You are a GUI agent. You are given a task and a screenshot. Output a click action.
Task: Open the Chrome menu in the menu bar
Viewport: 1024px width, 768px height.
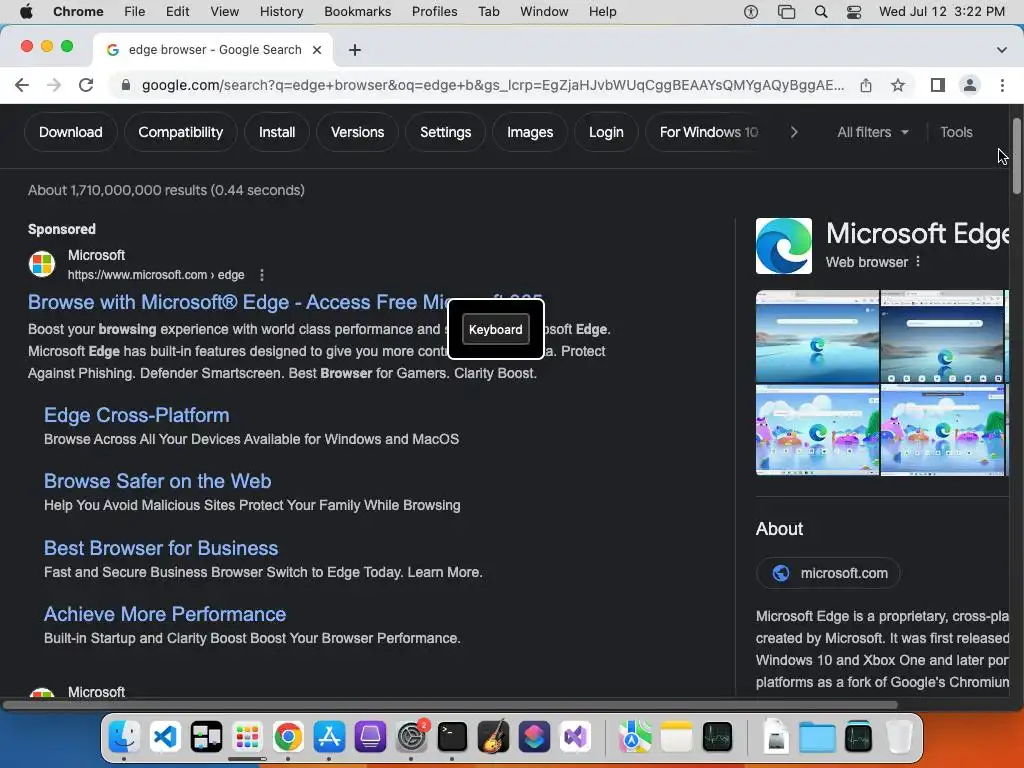click(x=78, y=12)
